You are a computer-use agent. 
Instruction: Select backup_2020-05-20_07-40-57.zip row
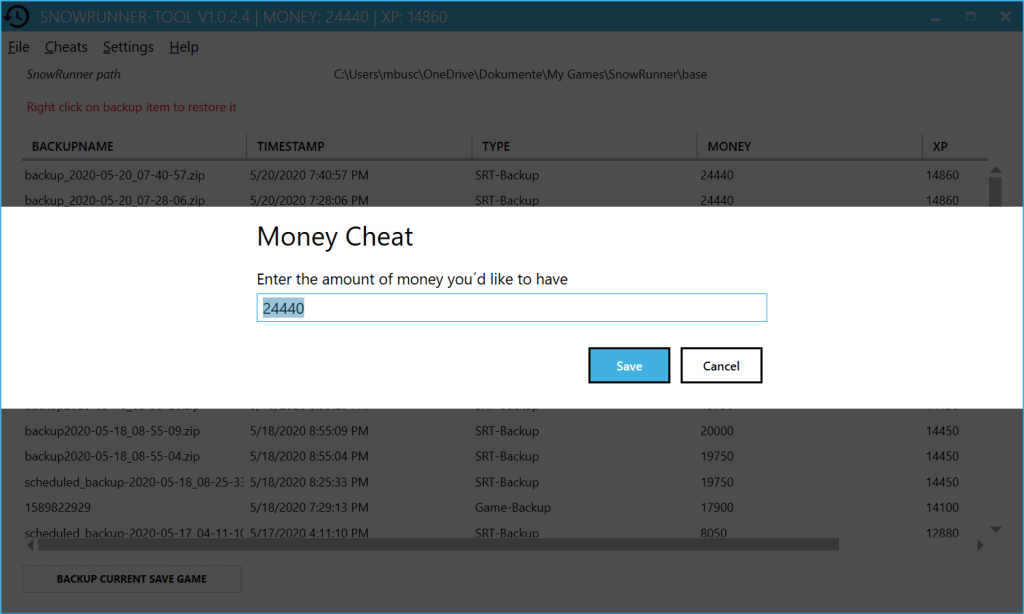pyautogui.click(x=115, y=175)
